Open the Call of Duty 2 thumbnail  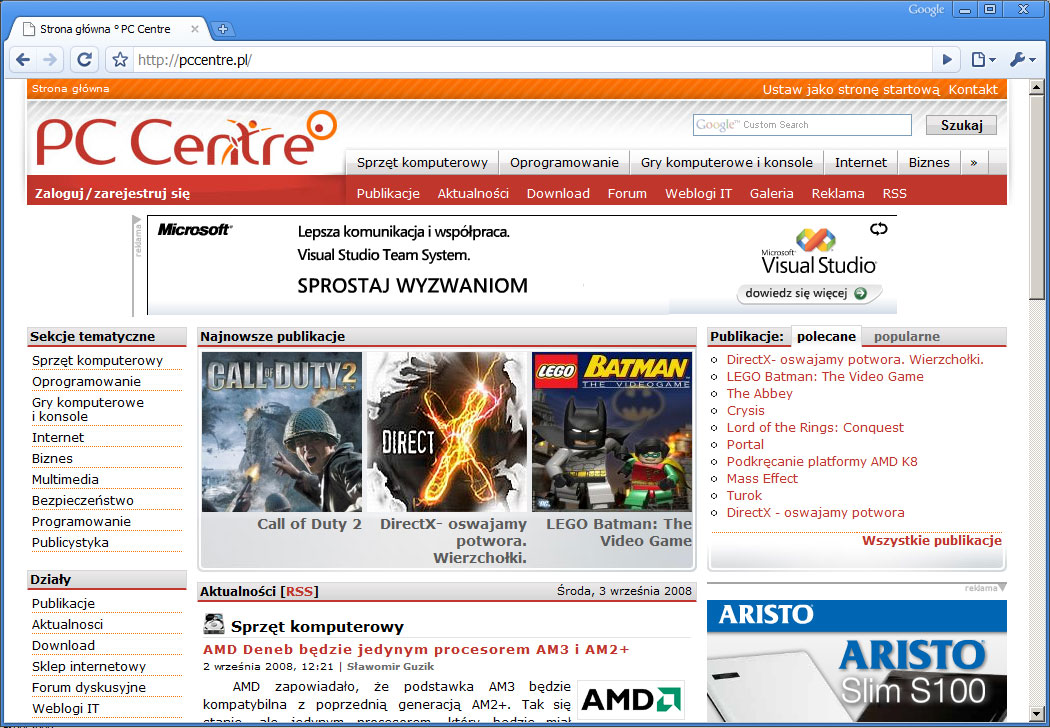[x=282, y=432]
